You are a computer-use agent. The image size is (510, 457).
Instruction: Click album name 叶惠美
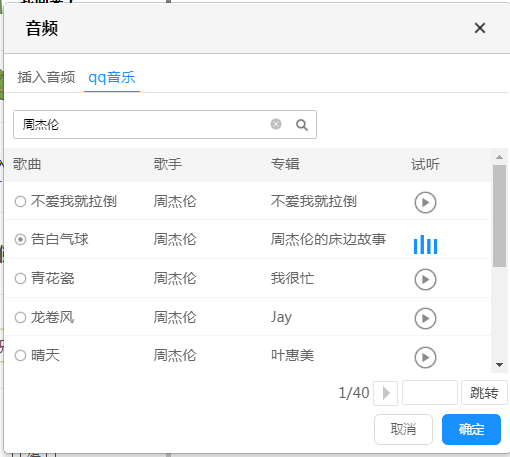pos(292,355)
